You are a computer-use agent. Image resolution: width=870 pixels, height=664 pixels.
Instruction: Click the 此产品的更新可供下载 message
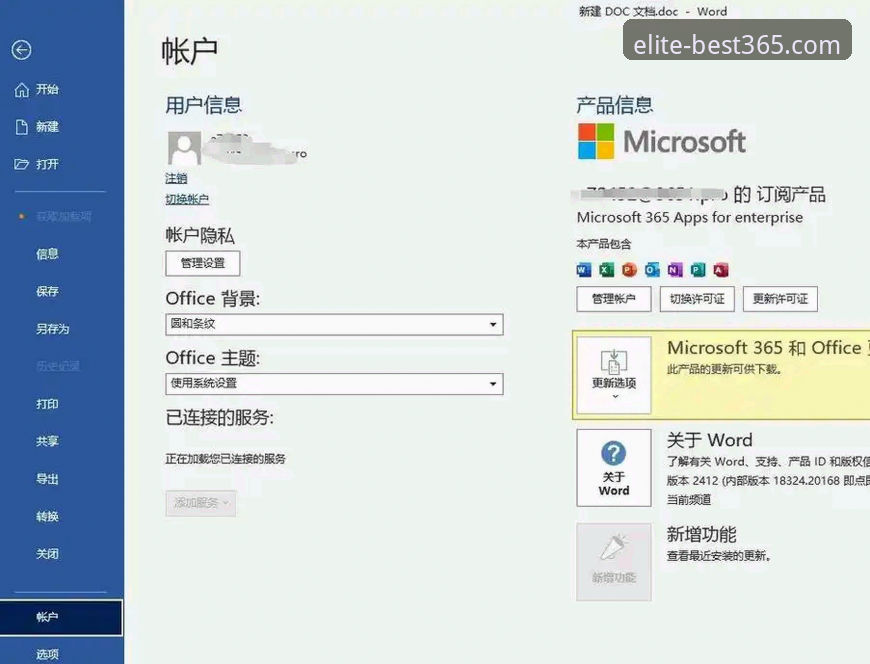(725, 369)
